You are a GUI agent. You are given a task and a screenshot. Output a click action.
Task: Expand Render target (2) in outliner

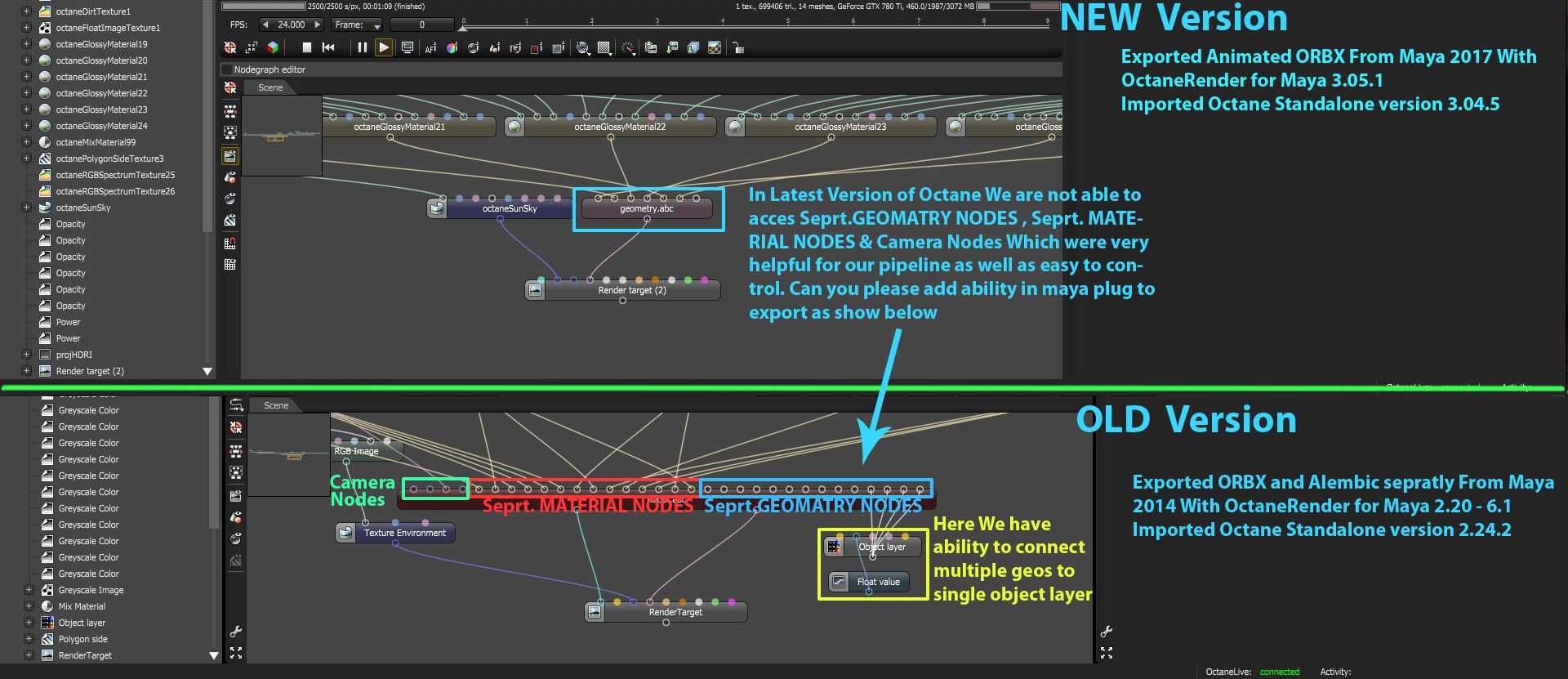tap(26, 371)
